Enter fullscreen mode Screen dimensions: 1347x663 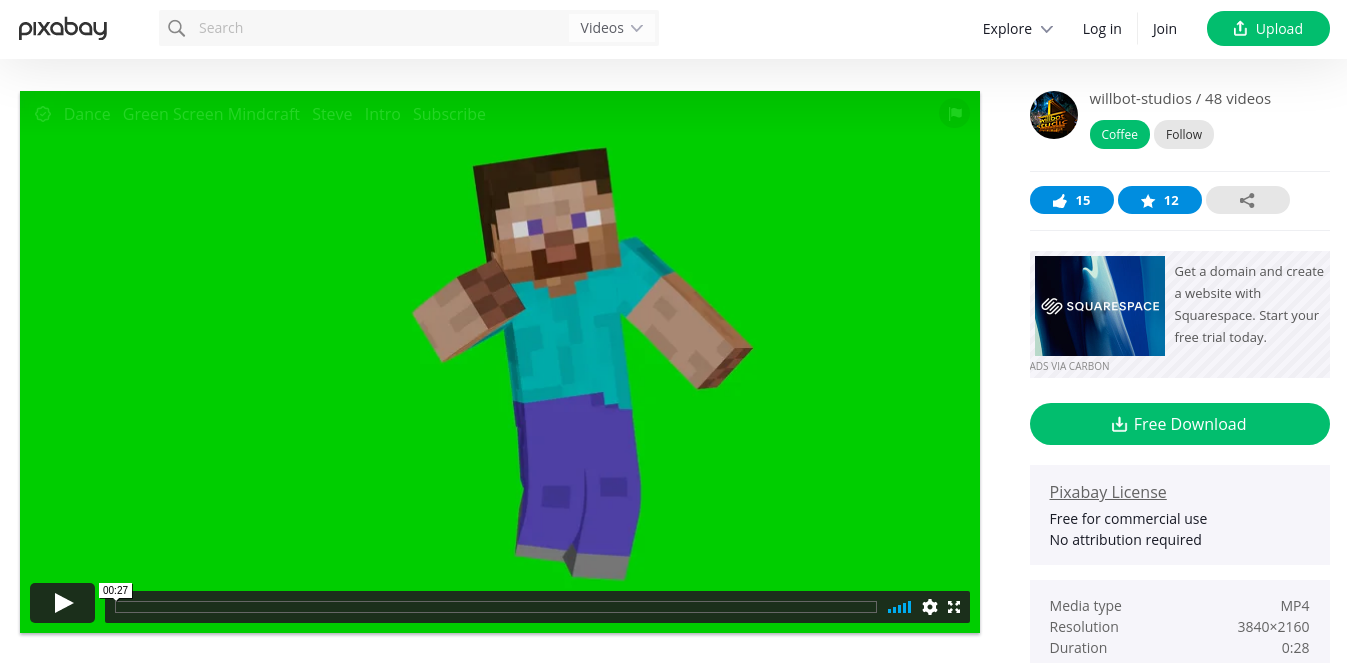tap(954, 607)
